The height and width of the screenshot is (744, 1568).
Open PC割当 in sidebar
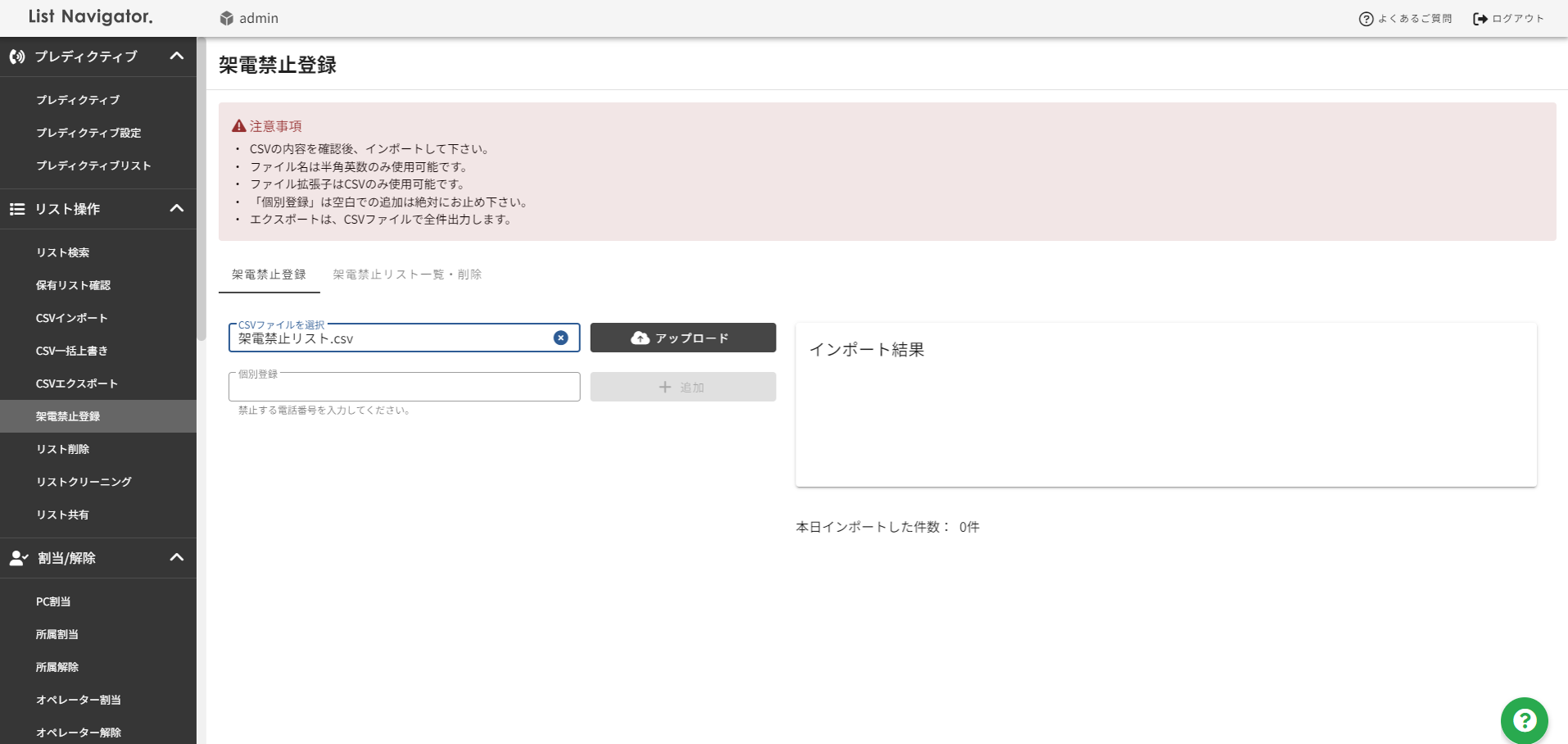pos(98,601)
